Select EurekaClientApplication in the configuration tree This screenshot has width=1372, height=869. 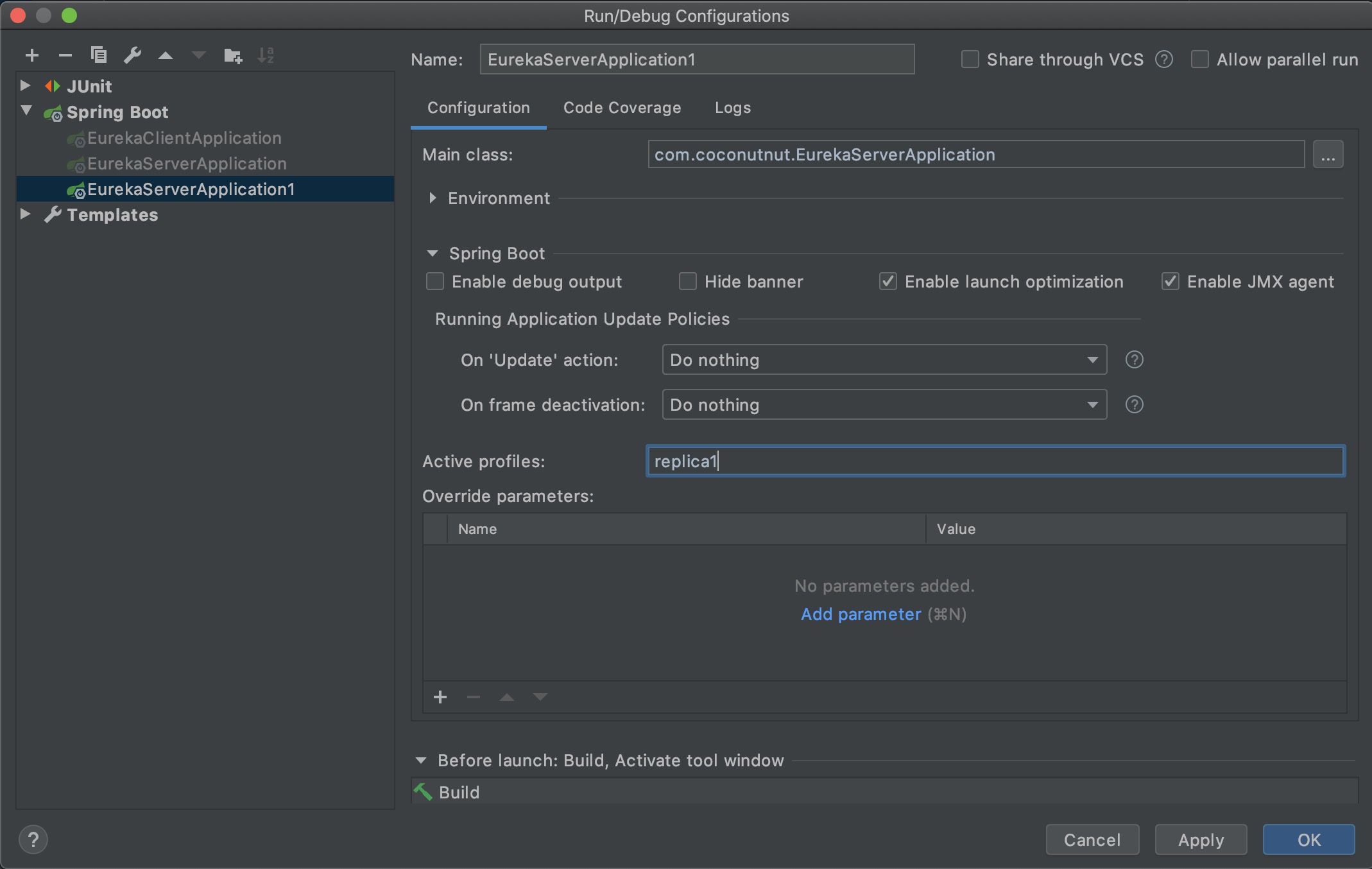pyautogui.click(x=184, y=138)
